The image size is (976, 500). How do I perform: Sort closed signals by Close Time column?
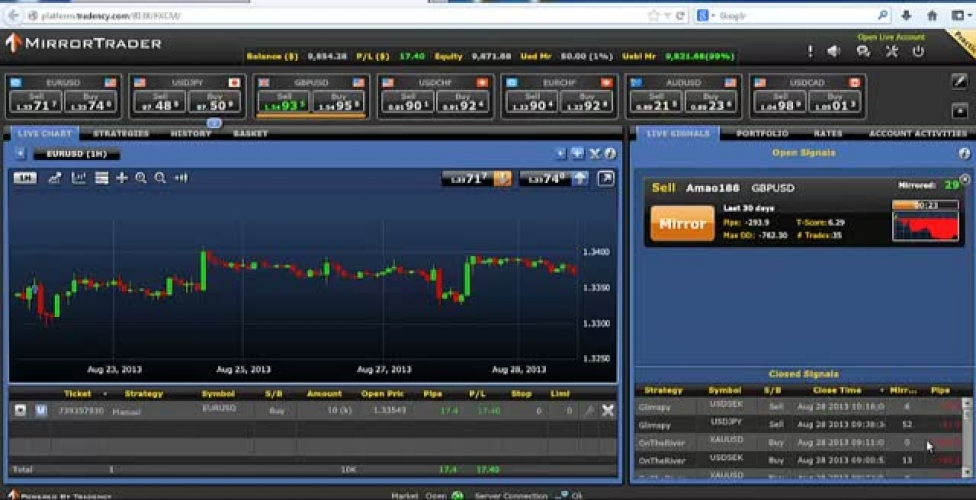tap(837, 390)
